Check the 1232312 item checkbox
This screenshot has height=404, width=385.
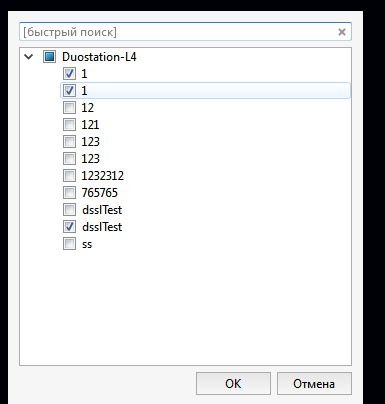pos(69,176)
